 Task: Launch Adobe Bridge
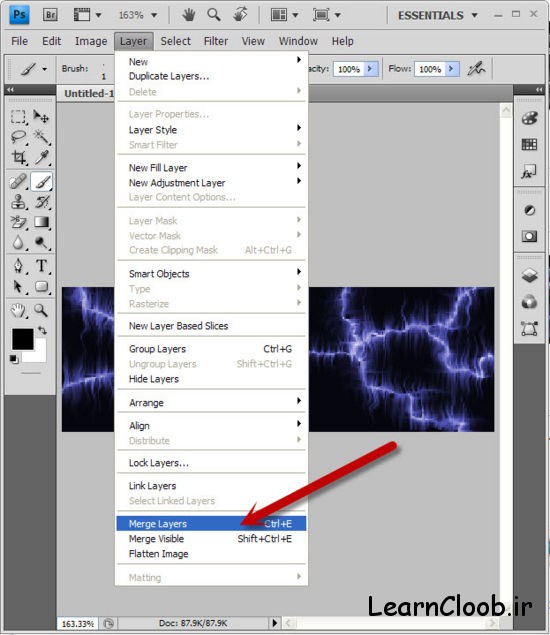(x=50, y=15)
